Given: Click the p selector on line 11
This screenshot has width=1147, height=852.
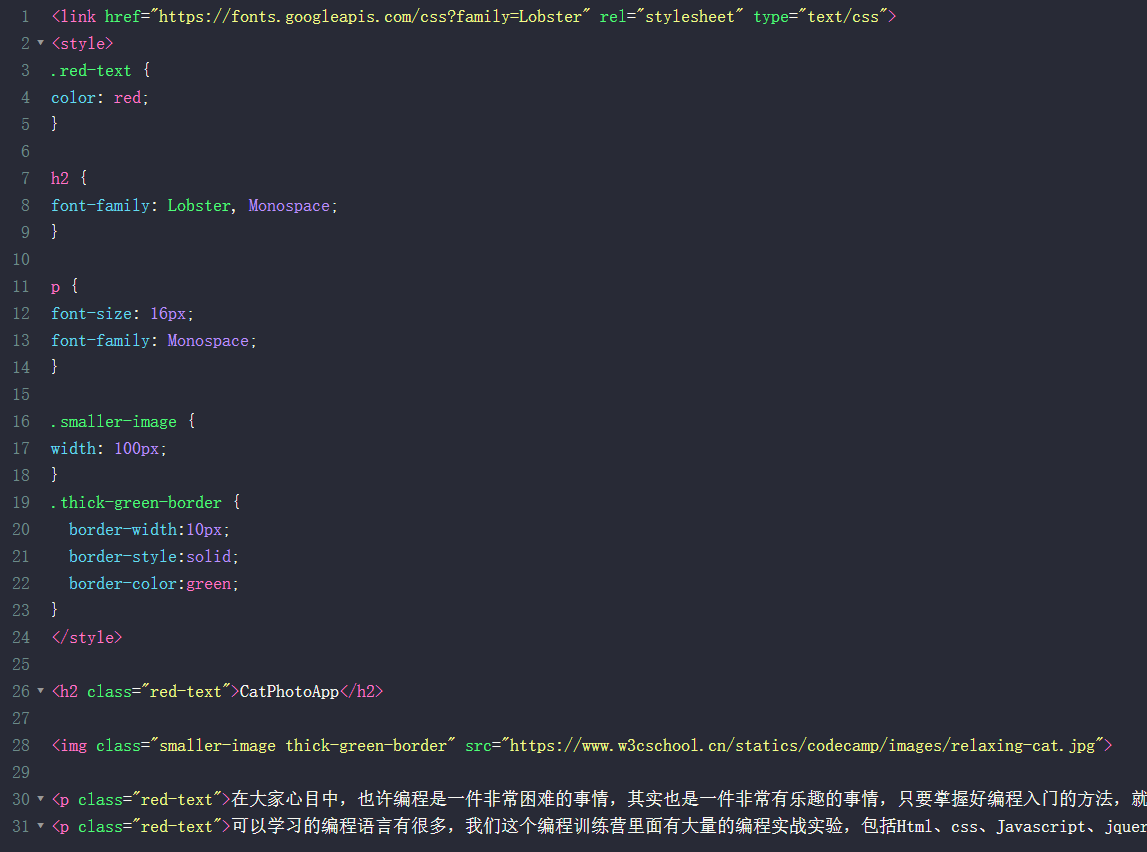Looking at the screenshot, I should [55, 287].
